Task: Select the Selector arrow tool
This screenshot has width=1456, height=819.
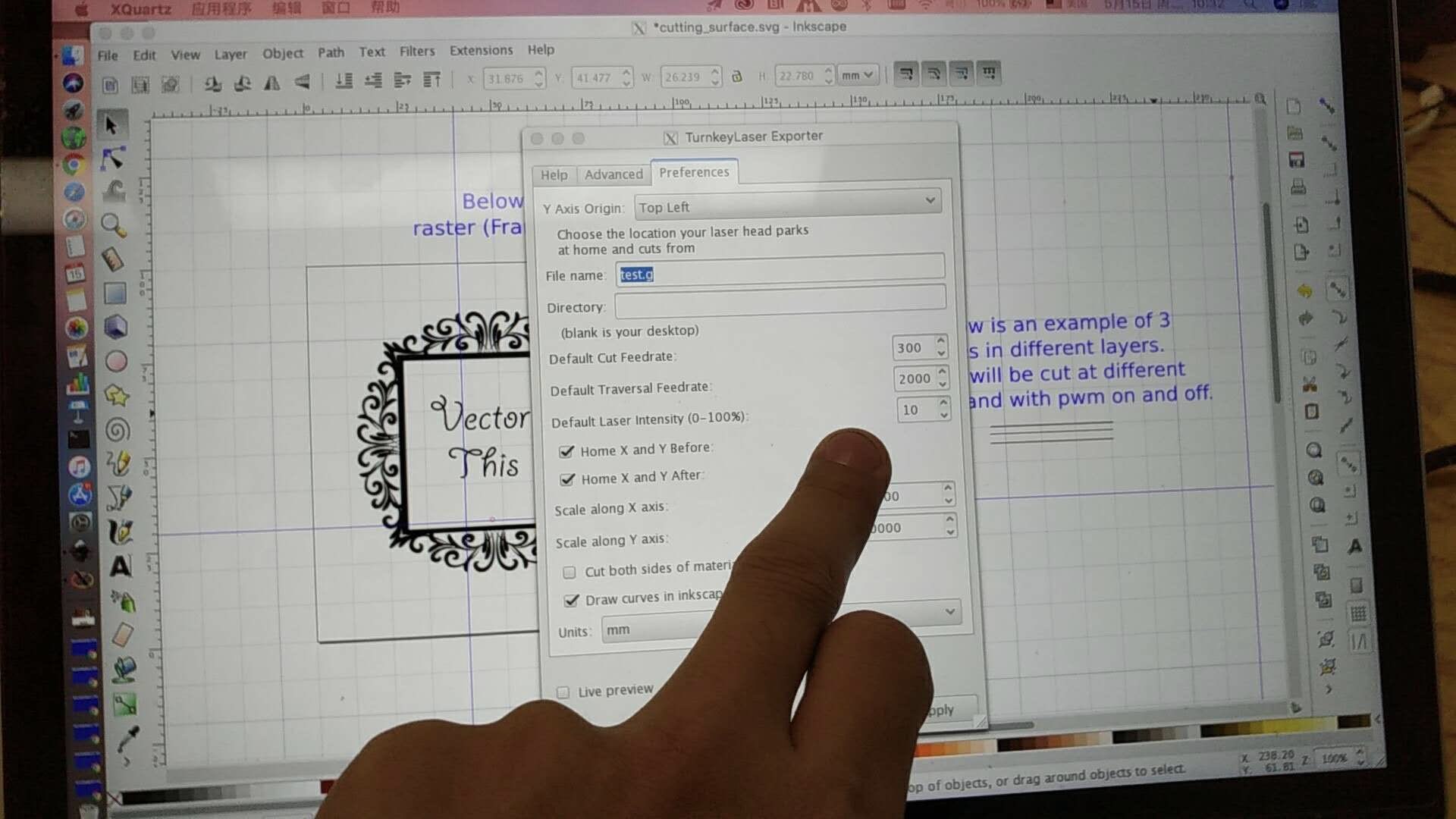Action: (112, 125)
